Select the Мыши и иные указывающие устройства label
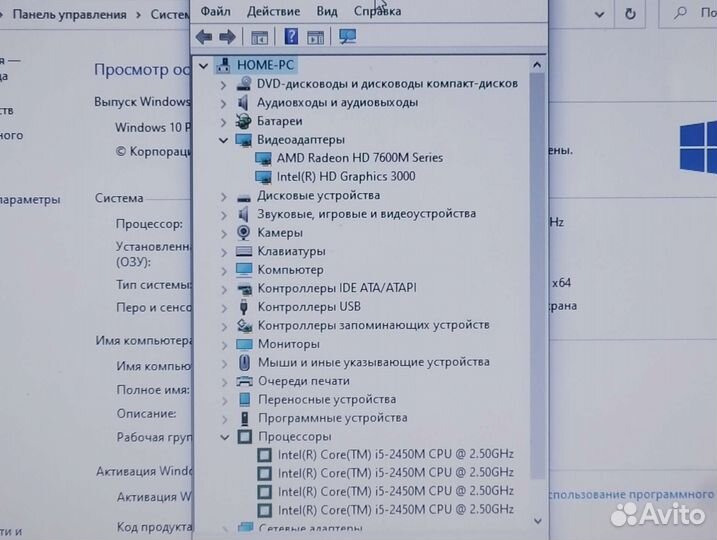 pos(374,362)
